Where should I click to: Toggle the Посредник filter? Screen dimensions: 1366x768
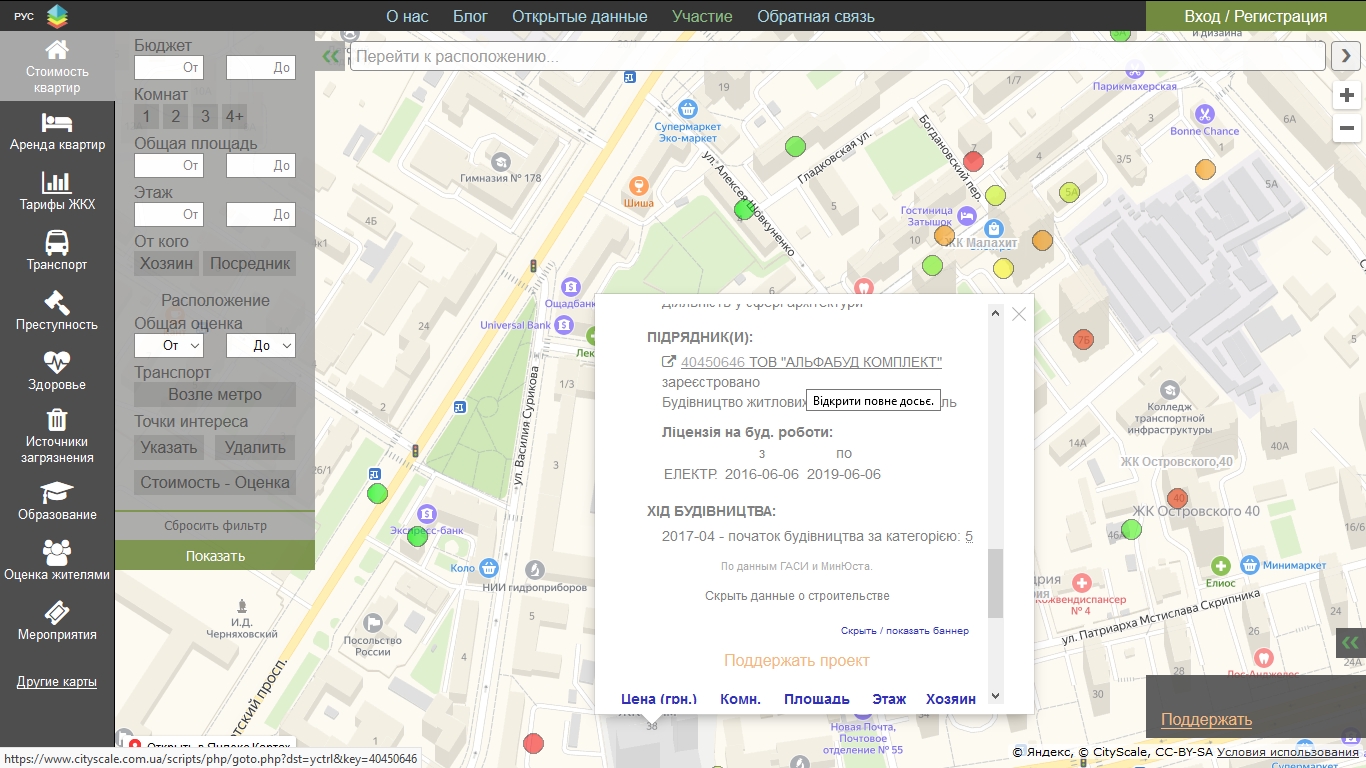tap(250, 263)
